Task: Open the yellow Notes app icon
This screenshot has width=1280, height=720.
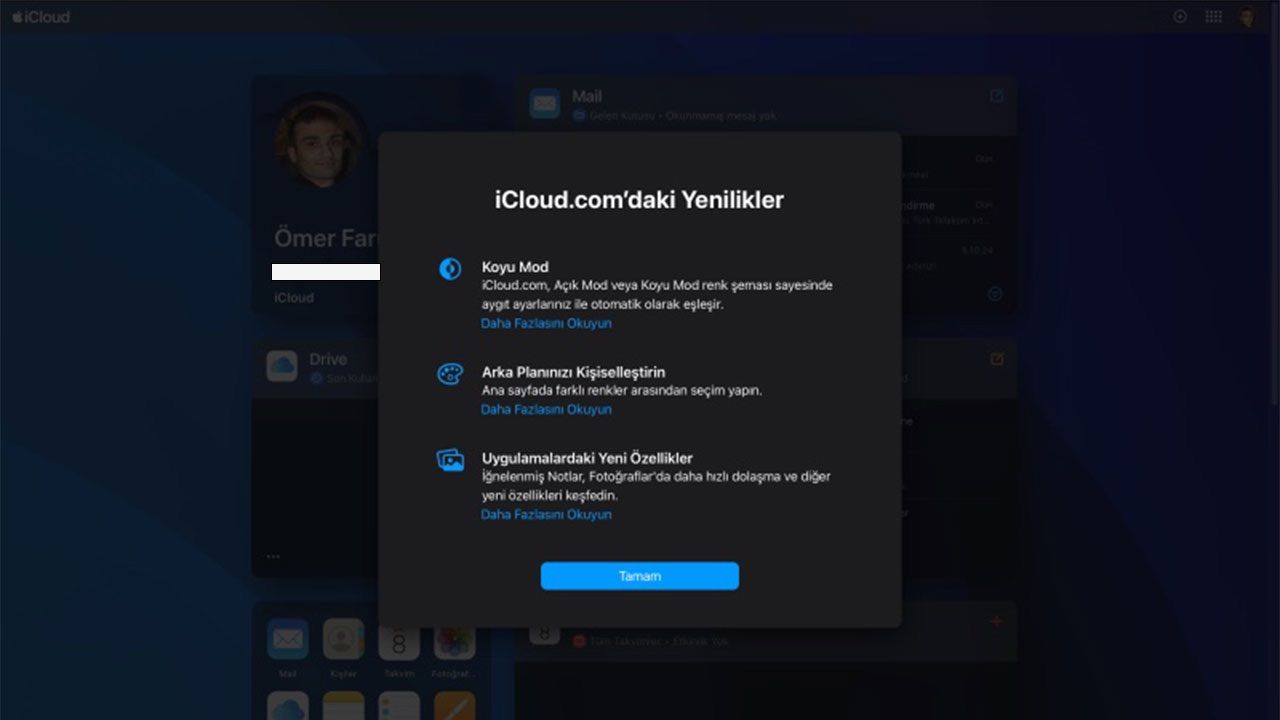Action: (343, 706)
